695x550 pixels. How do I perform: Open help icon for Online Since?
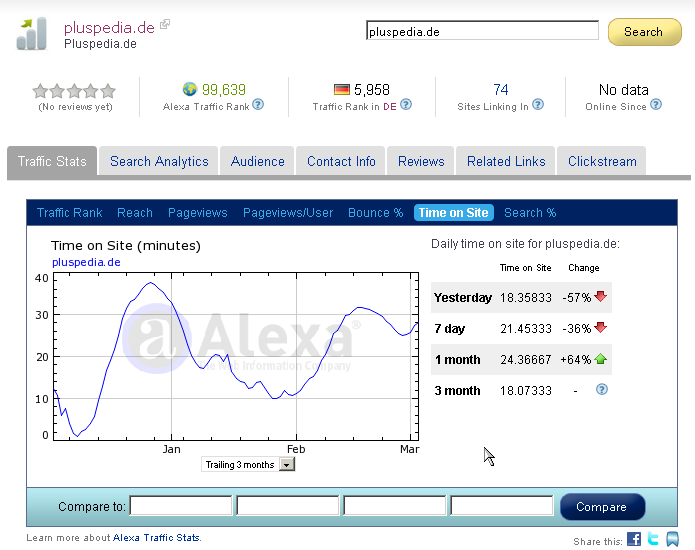(656, 105)
